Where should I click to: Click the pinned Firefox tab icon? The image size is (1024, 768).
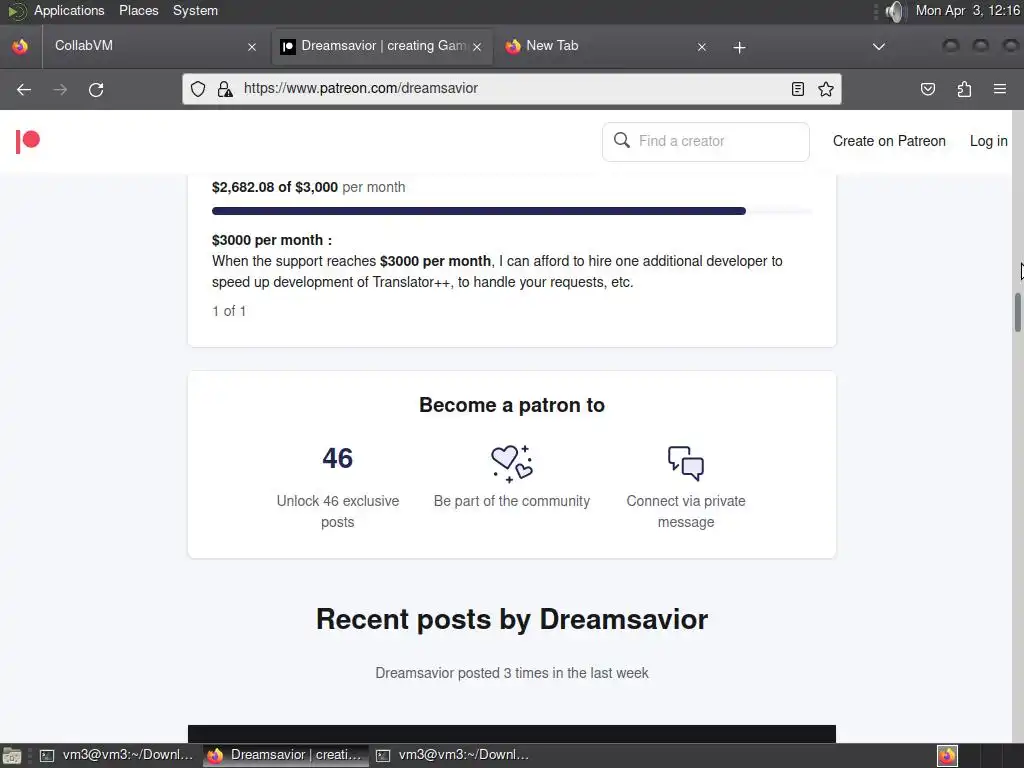pos(20,46)
